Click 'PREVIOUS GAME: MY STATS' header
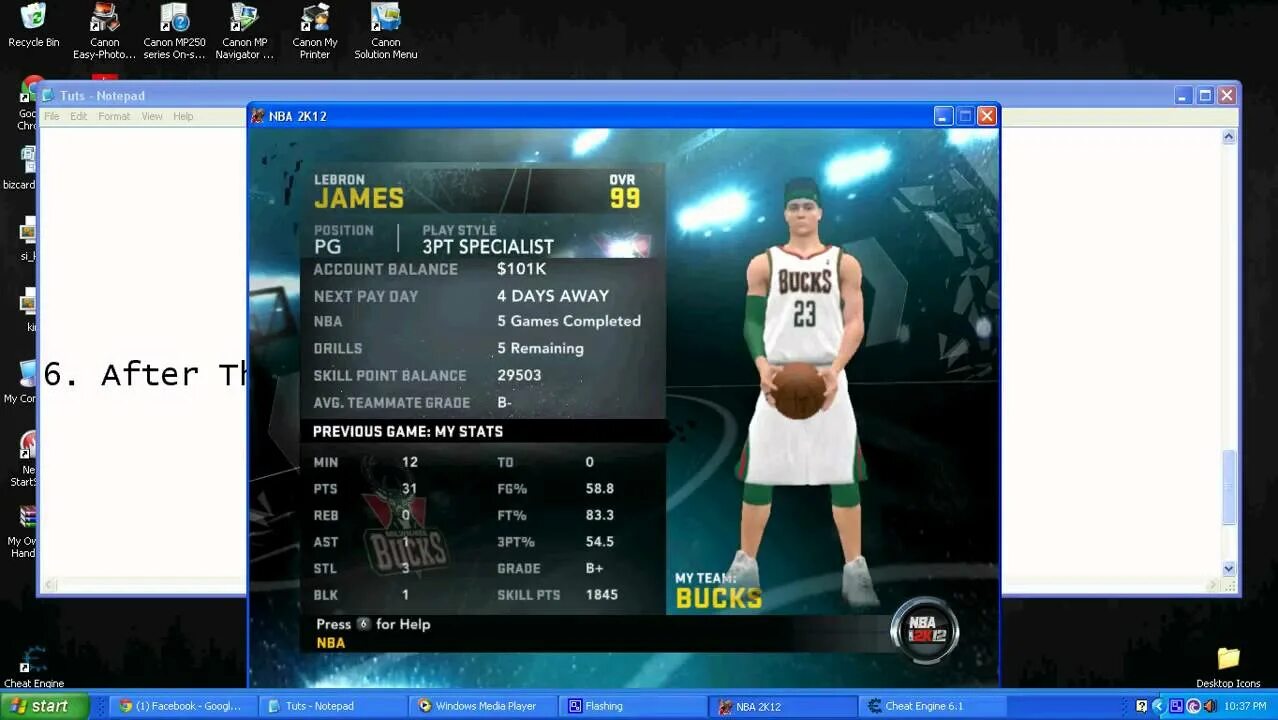The image size is (1278, 720). (x=408, y=432)
